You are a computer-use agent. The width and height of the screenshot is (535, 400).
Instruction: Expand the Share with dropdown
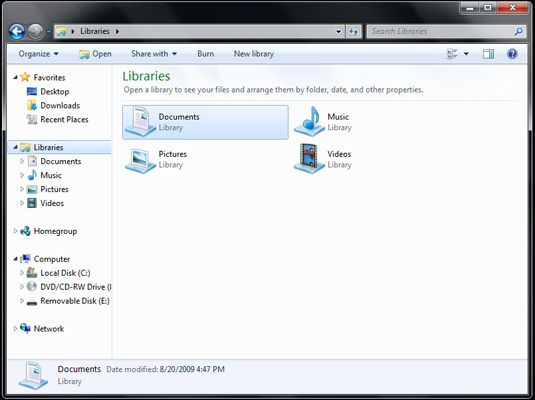[154, 54]
